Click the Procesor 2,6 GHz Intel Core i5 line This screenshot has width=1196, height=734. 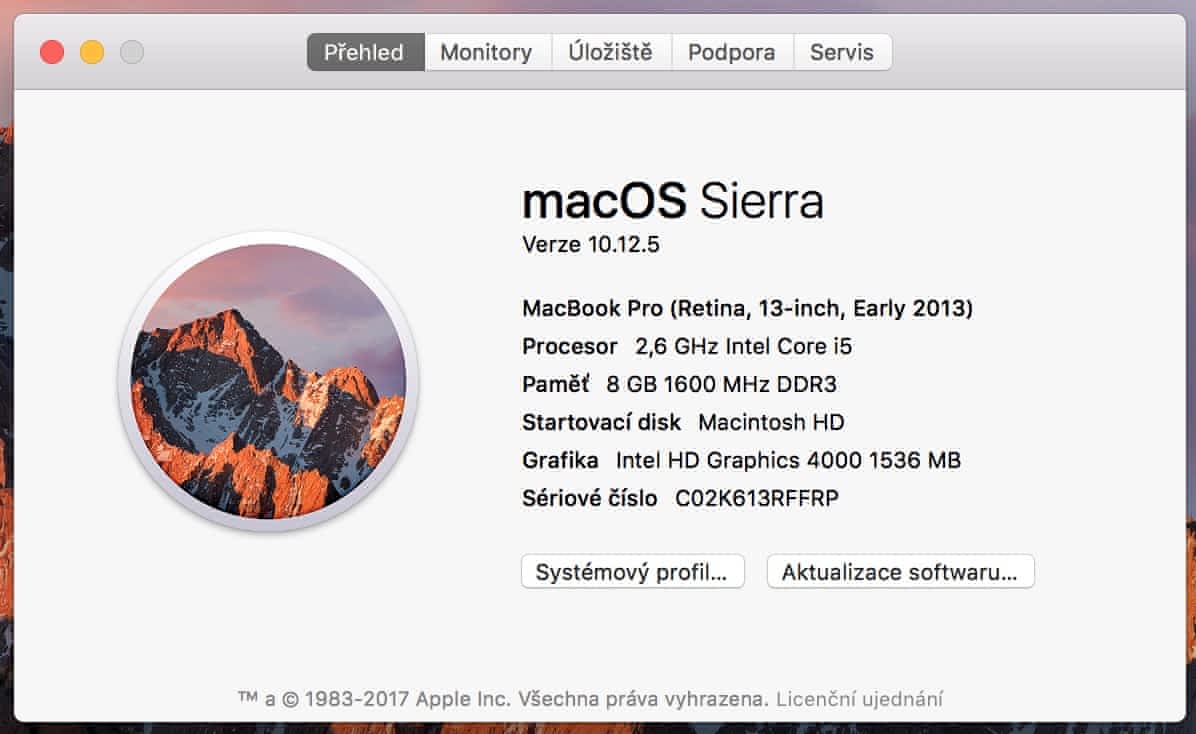click(687, 347)
